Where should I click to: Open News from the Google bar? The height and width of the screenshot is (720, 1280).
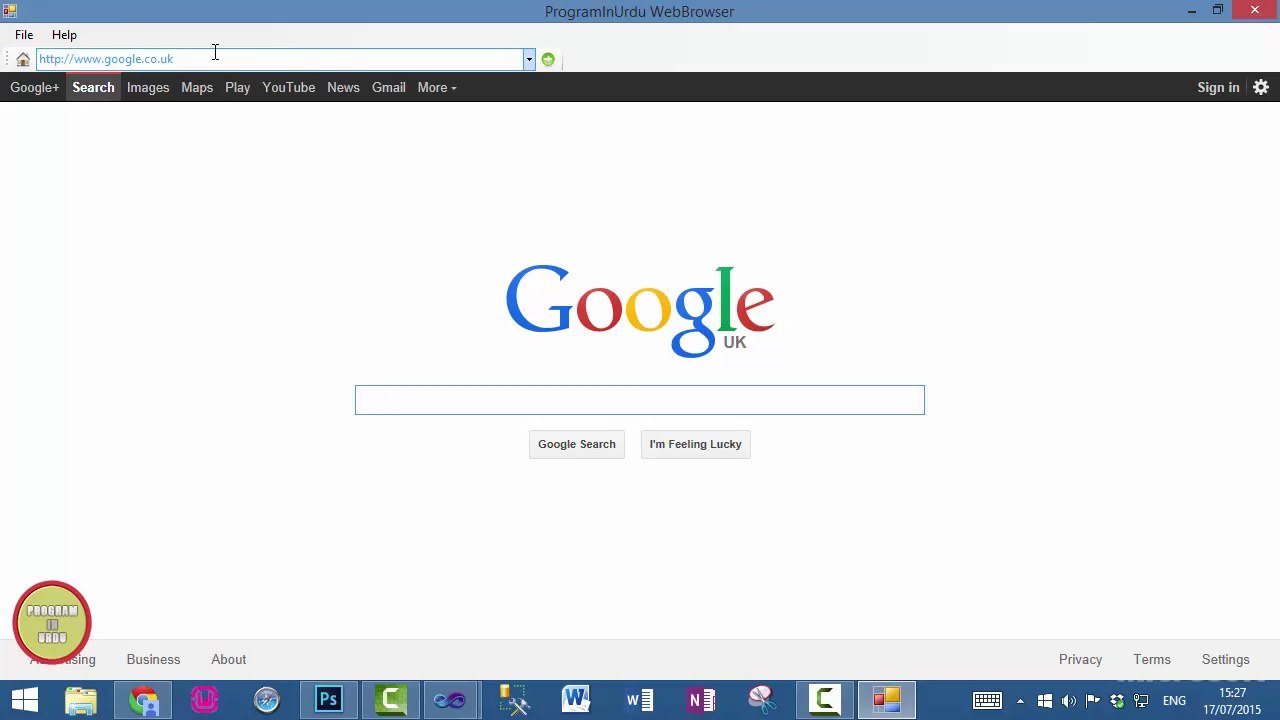coord(343,87)
